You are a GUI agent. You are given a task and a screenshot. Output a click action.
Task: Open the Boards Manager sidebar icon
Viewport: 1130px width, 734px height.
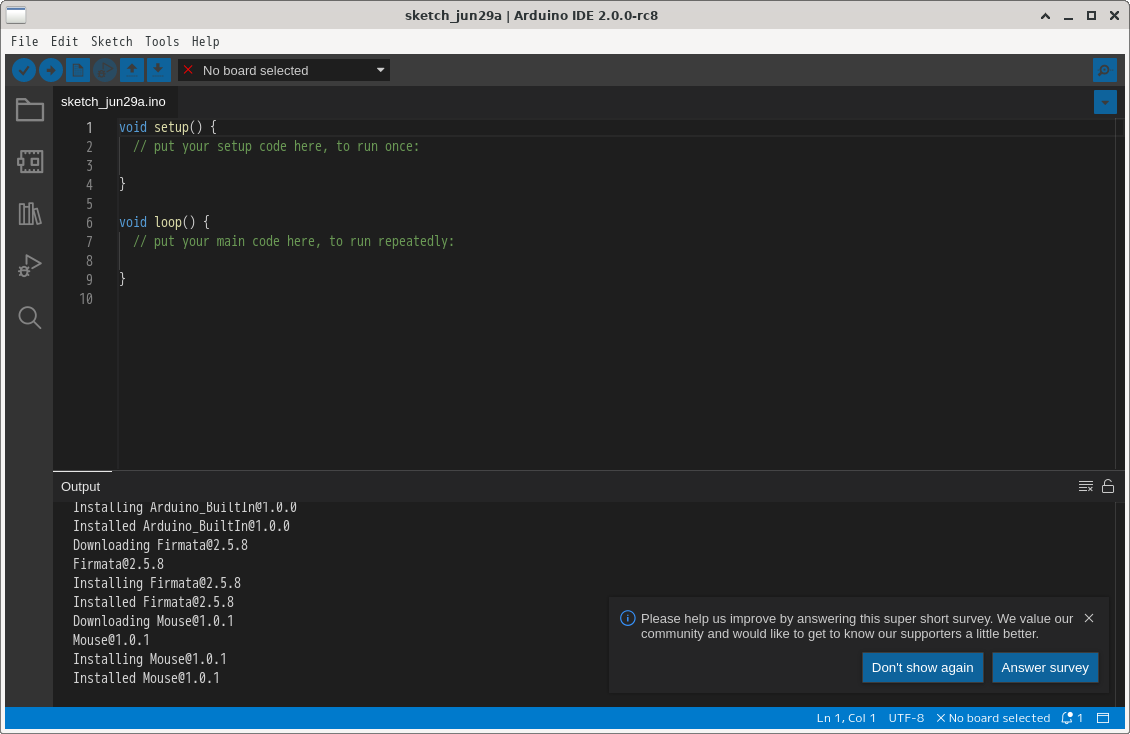(x=30, y=161)
